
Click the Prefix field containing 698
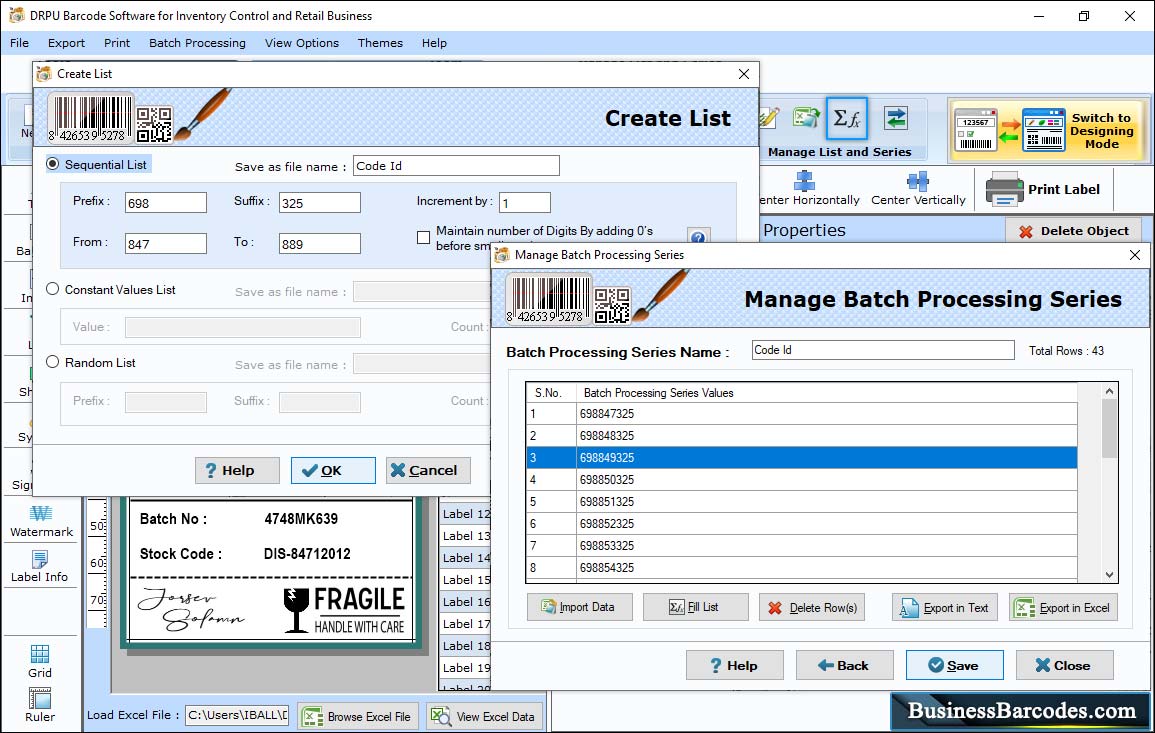(x=166, y=203)
